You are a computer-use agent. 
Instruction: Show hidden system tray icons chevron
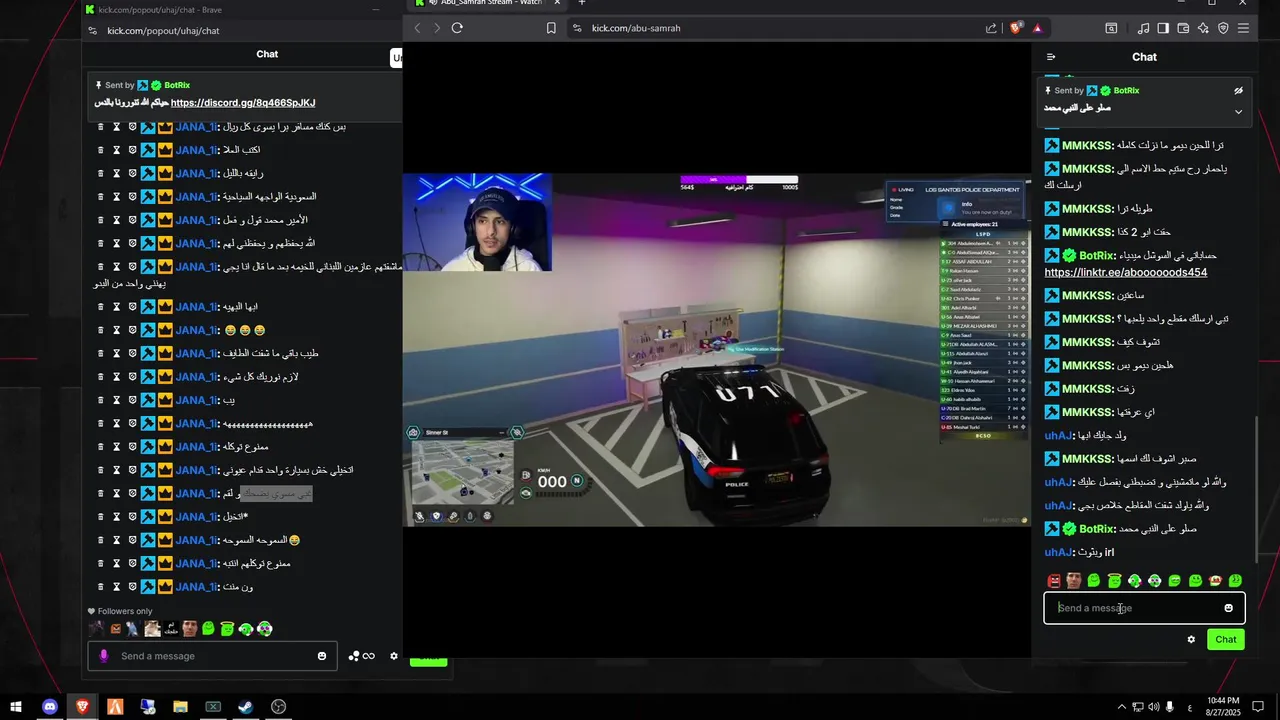point(1122,707)
